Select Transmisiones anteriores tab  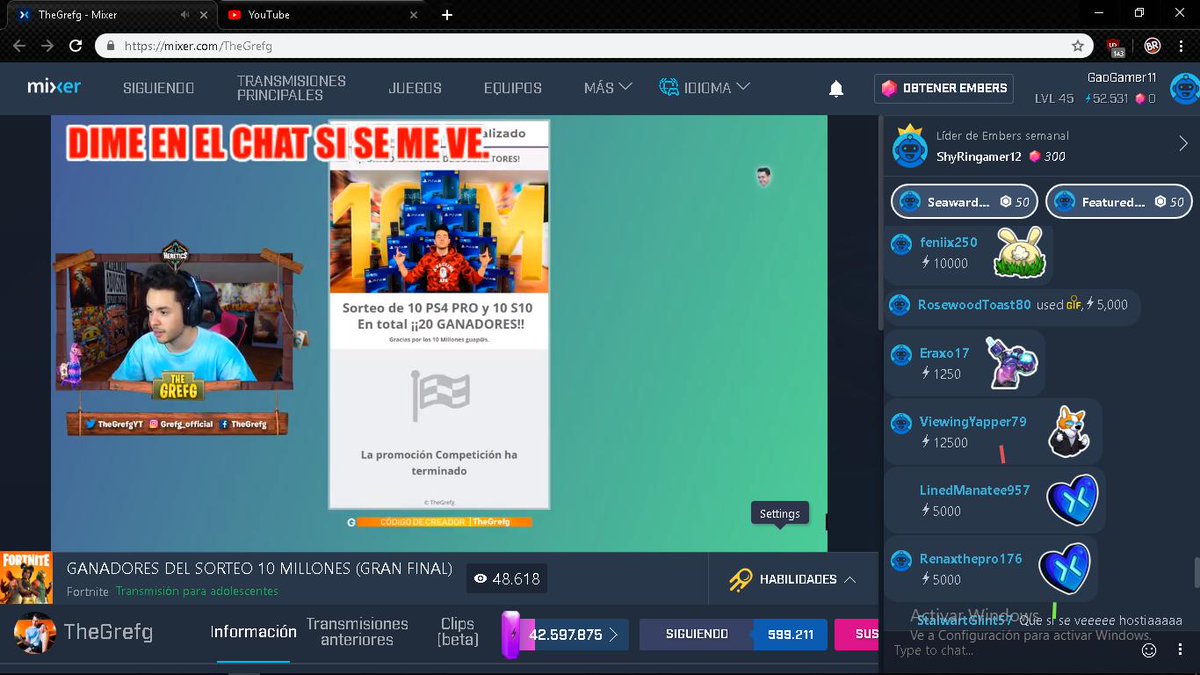[357, 632]
